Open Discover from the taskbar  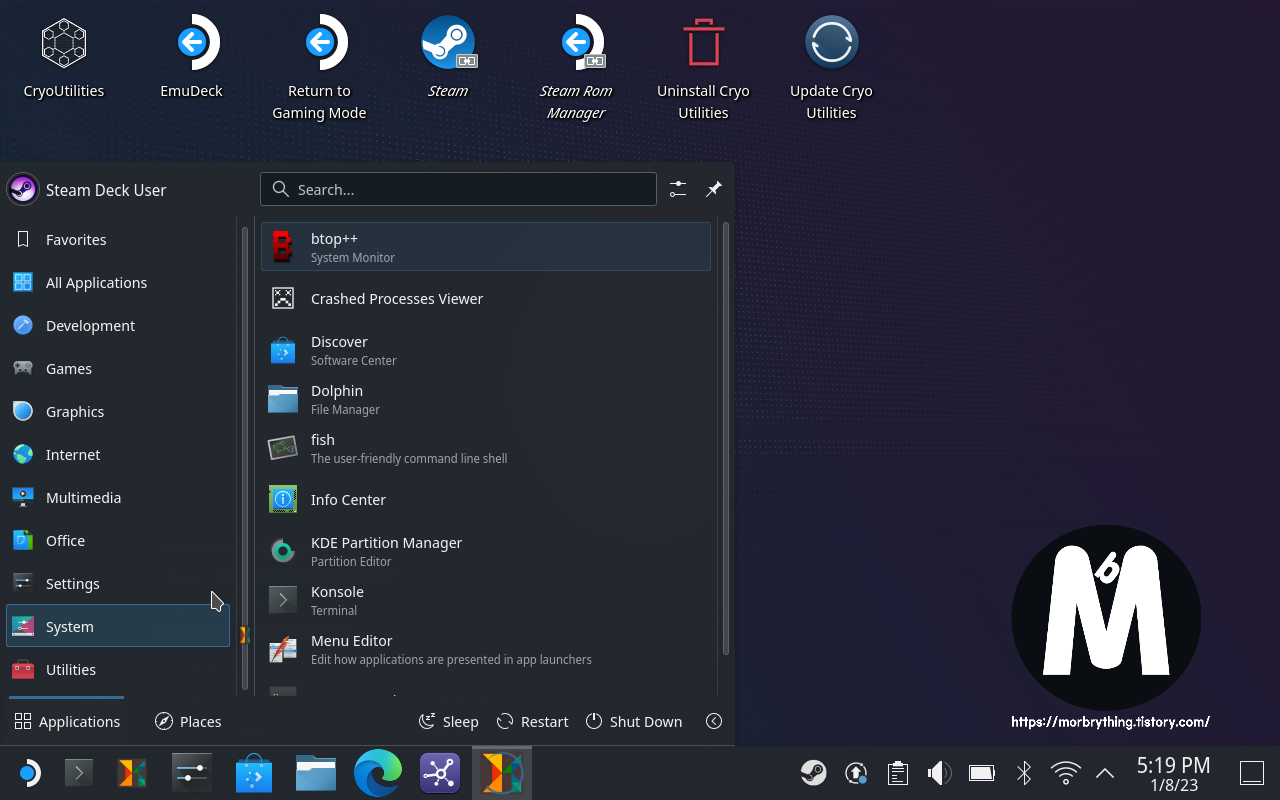(254, 772)
